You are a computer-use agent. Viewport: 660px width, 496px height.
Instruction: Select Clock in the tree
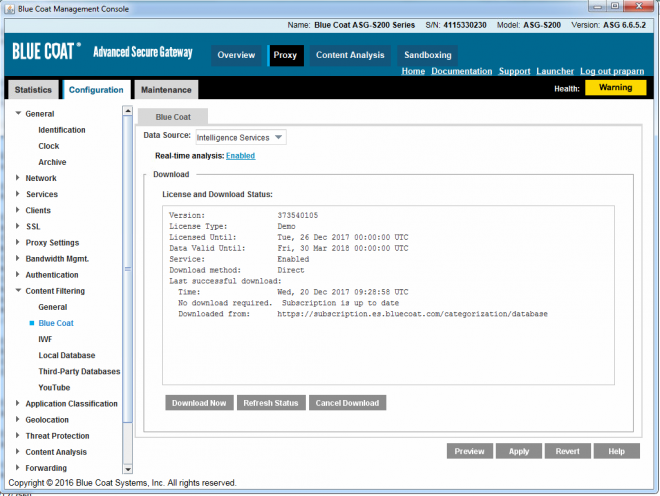(x=49, y=146)
